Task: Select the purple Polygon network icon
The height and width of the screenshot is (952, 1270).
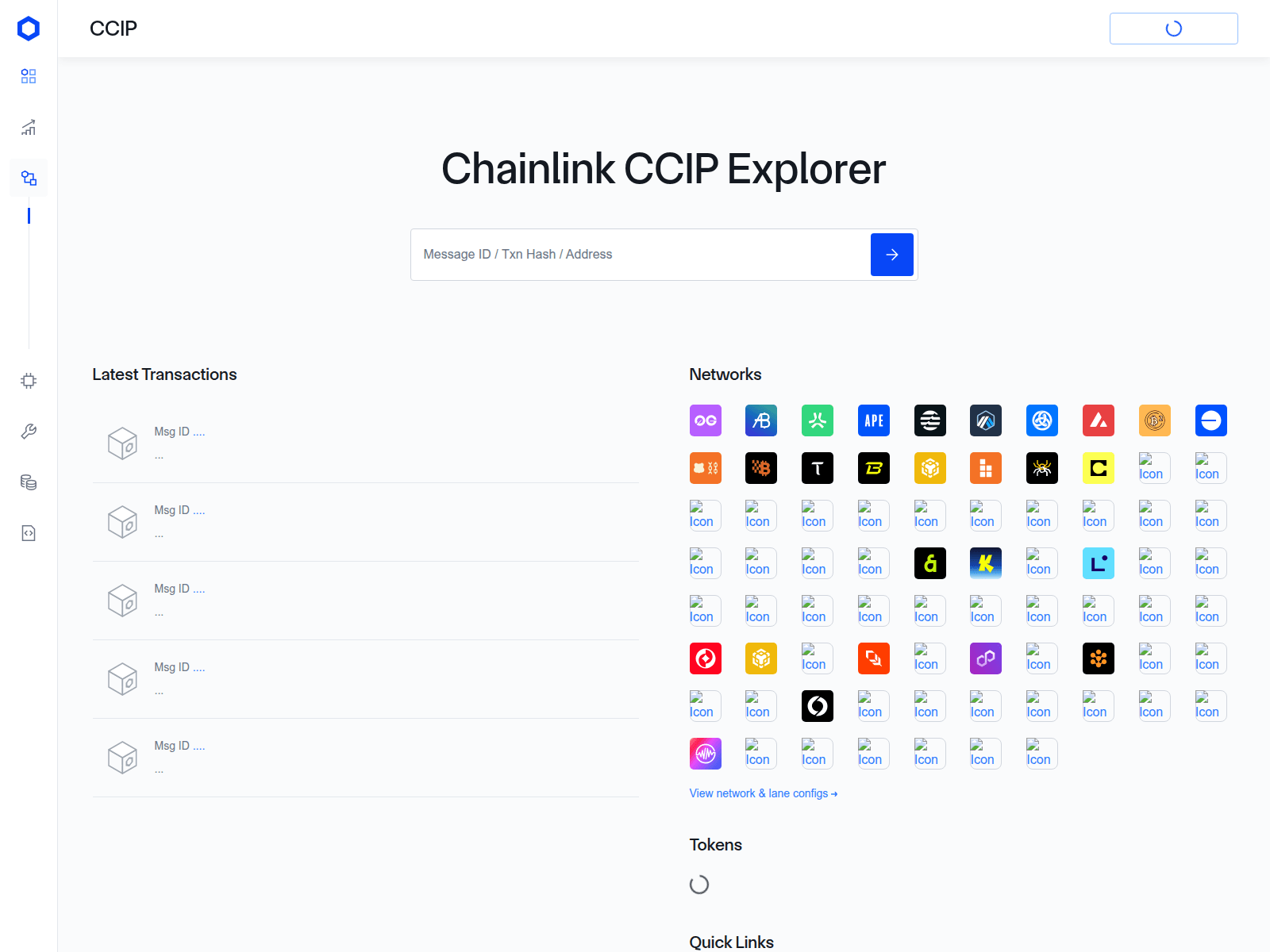Action: 986,658
